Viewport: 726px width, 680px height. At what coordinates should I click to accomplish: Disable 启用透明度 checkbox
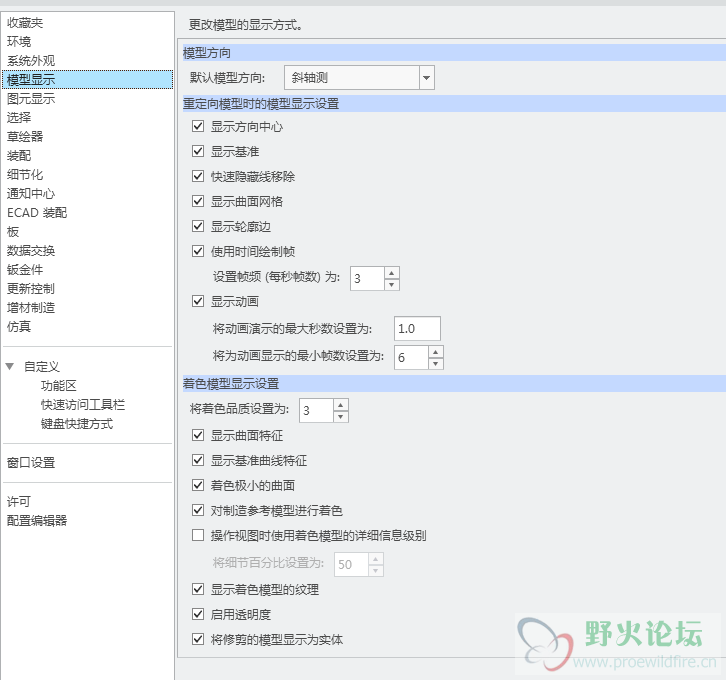pos(198,614)
